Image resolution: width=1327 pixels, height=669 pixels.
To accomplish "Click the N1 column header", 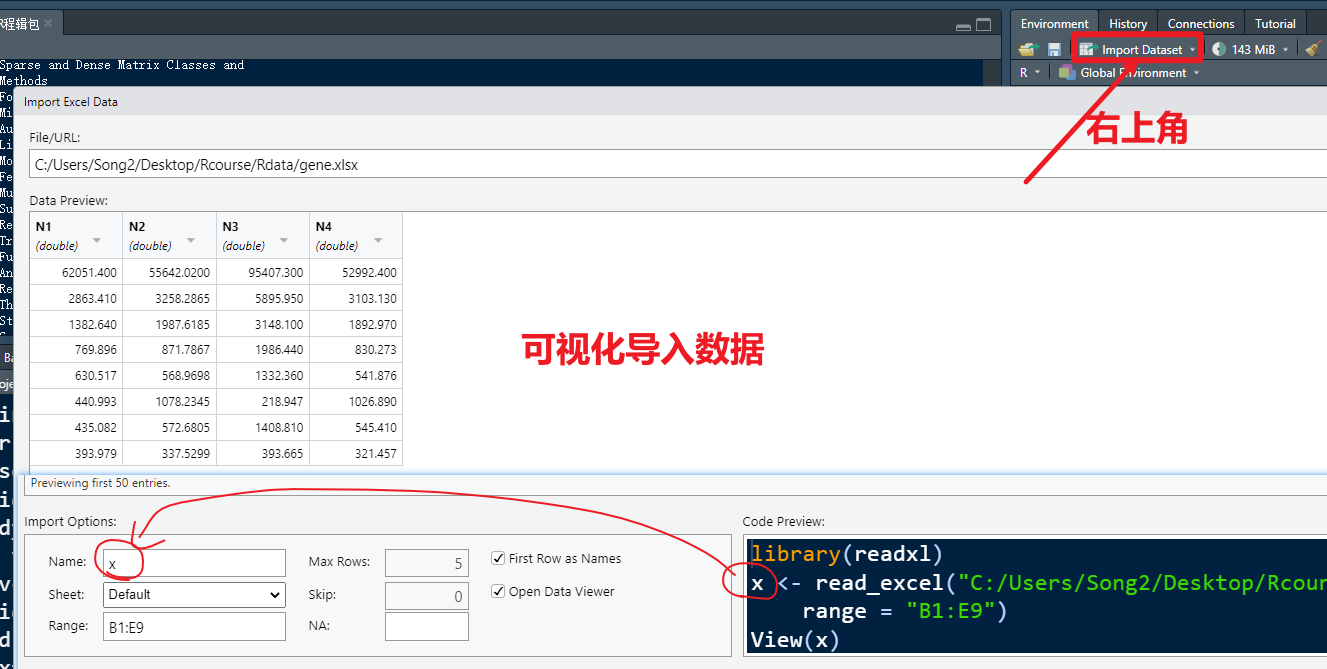I will [76, 235].
